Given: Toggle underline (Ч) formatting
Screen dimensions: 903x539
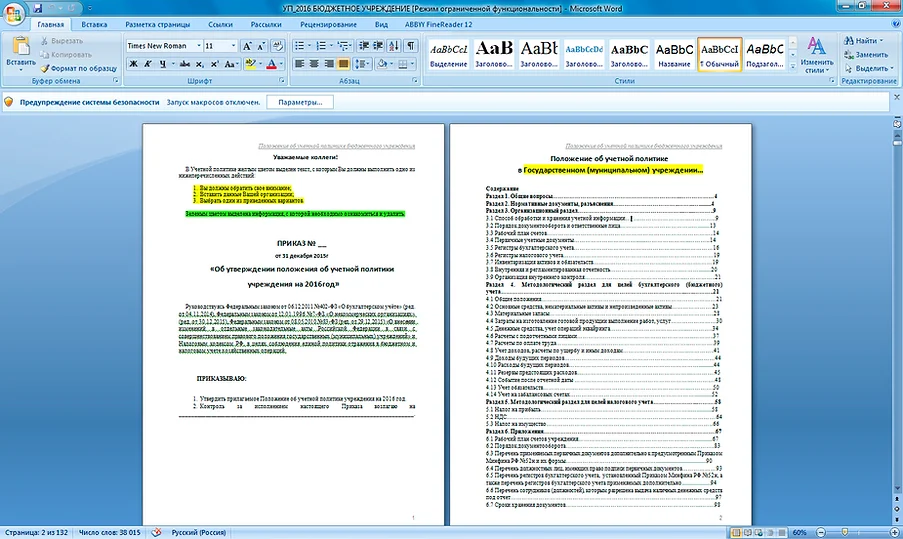Looking at the screenshot, I should [x=162, y=64].
